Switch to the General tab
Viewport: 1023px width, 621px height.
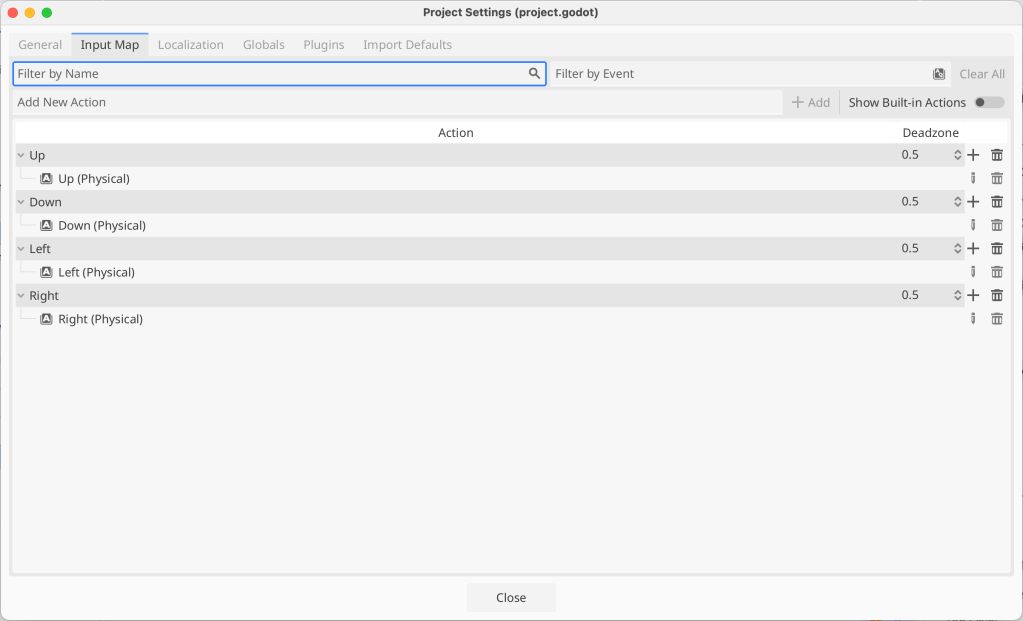point(40,45)
